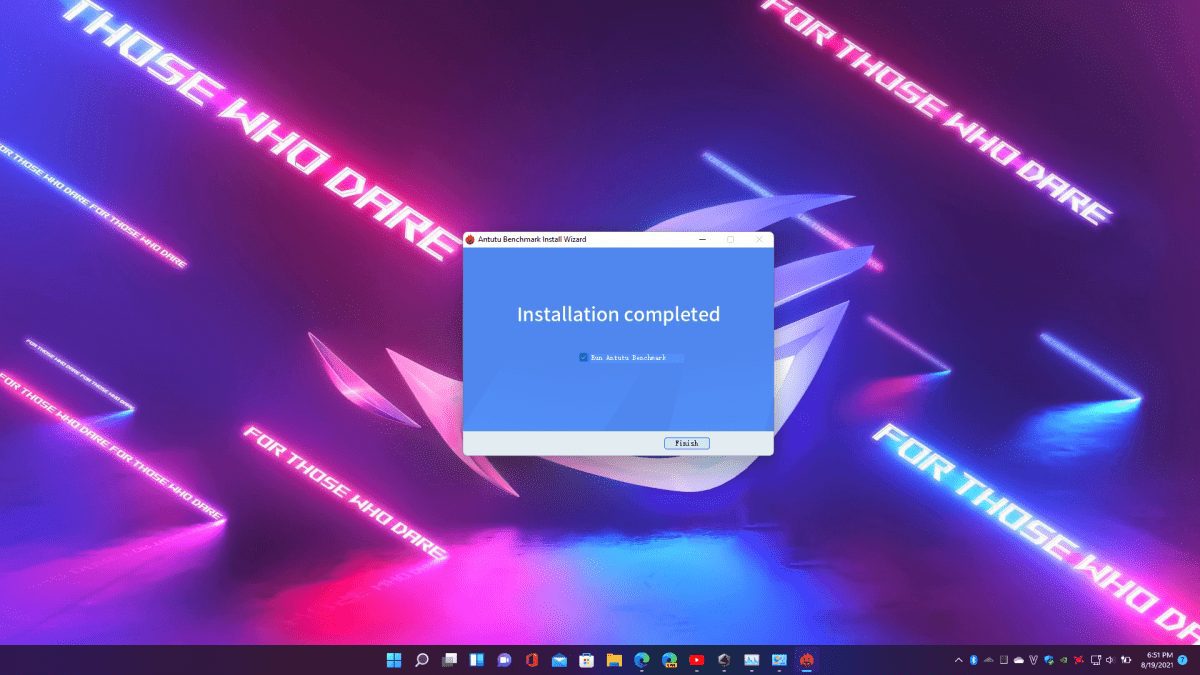1200x675 pixels.
Task: Minimize the Antutu Install Wizard window
Action: click(702, 240)
